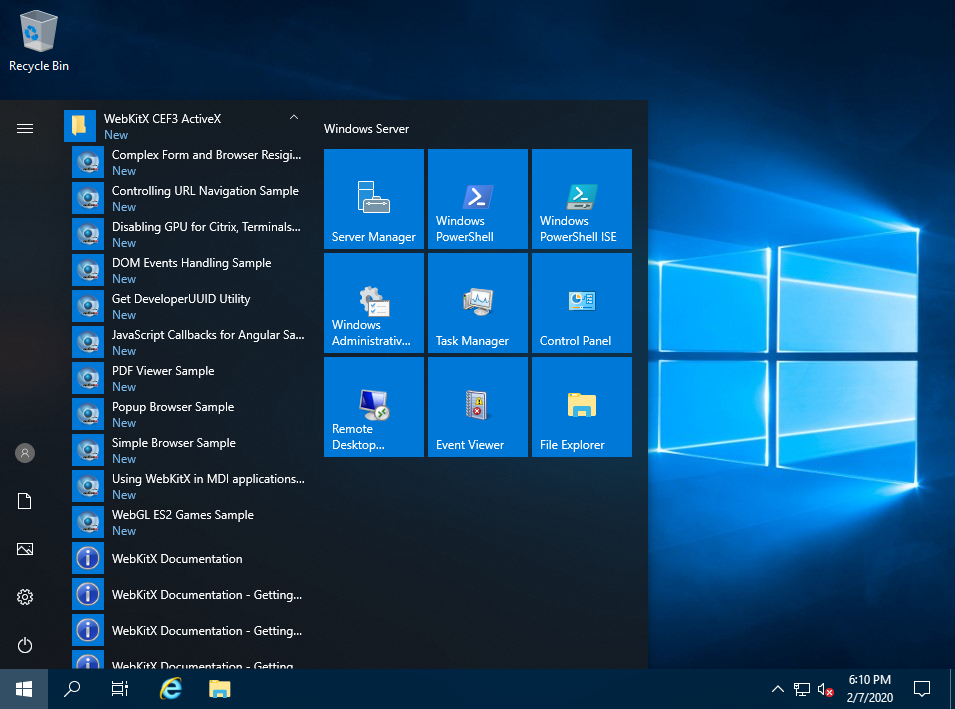Open the Control Panel tile

coord(582,303)
